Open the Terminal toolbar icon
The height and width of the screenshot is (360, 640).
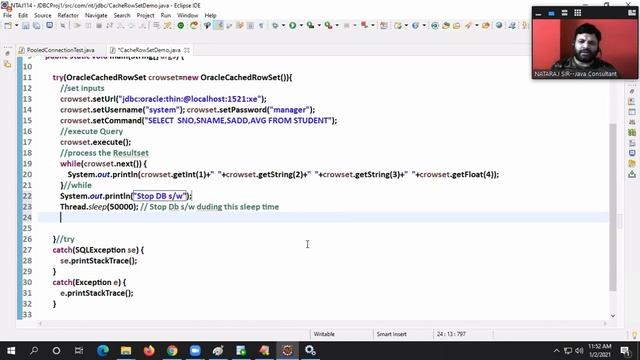tap(49, 26)
